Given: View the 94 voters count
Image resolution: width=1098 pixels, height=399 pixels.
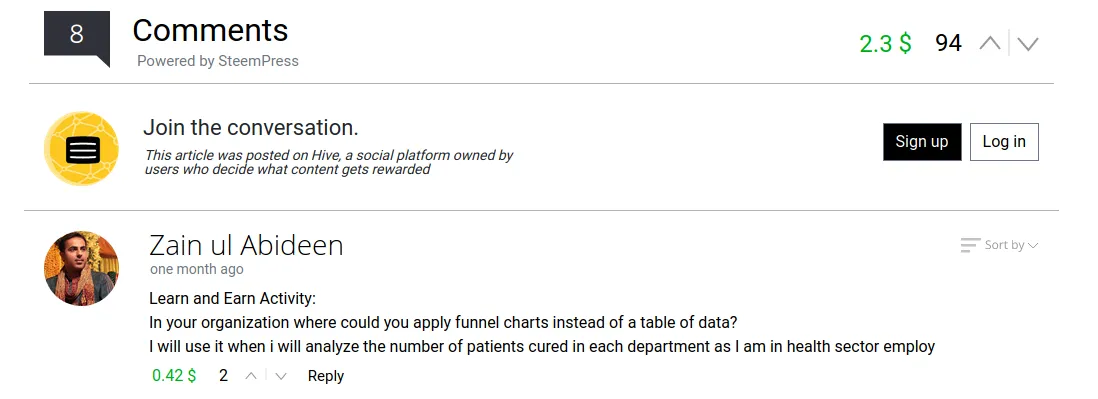Looking at the screenshot, I should [x=948, y=43].
